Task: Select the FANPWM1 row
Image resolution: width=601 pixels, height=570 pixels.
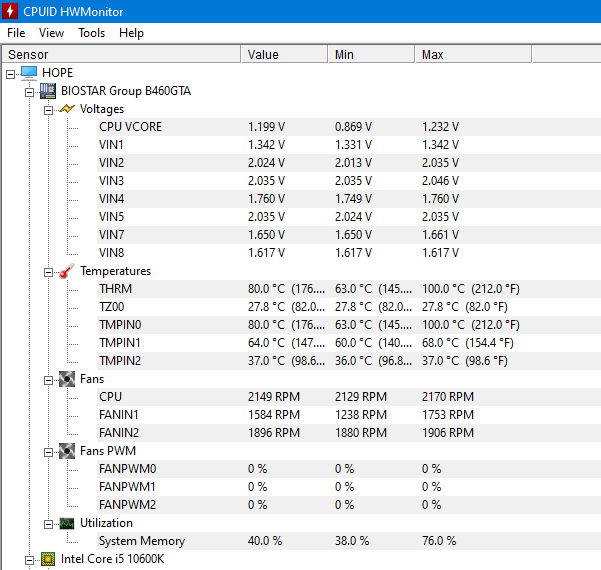Action: [x=349, y=487]
